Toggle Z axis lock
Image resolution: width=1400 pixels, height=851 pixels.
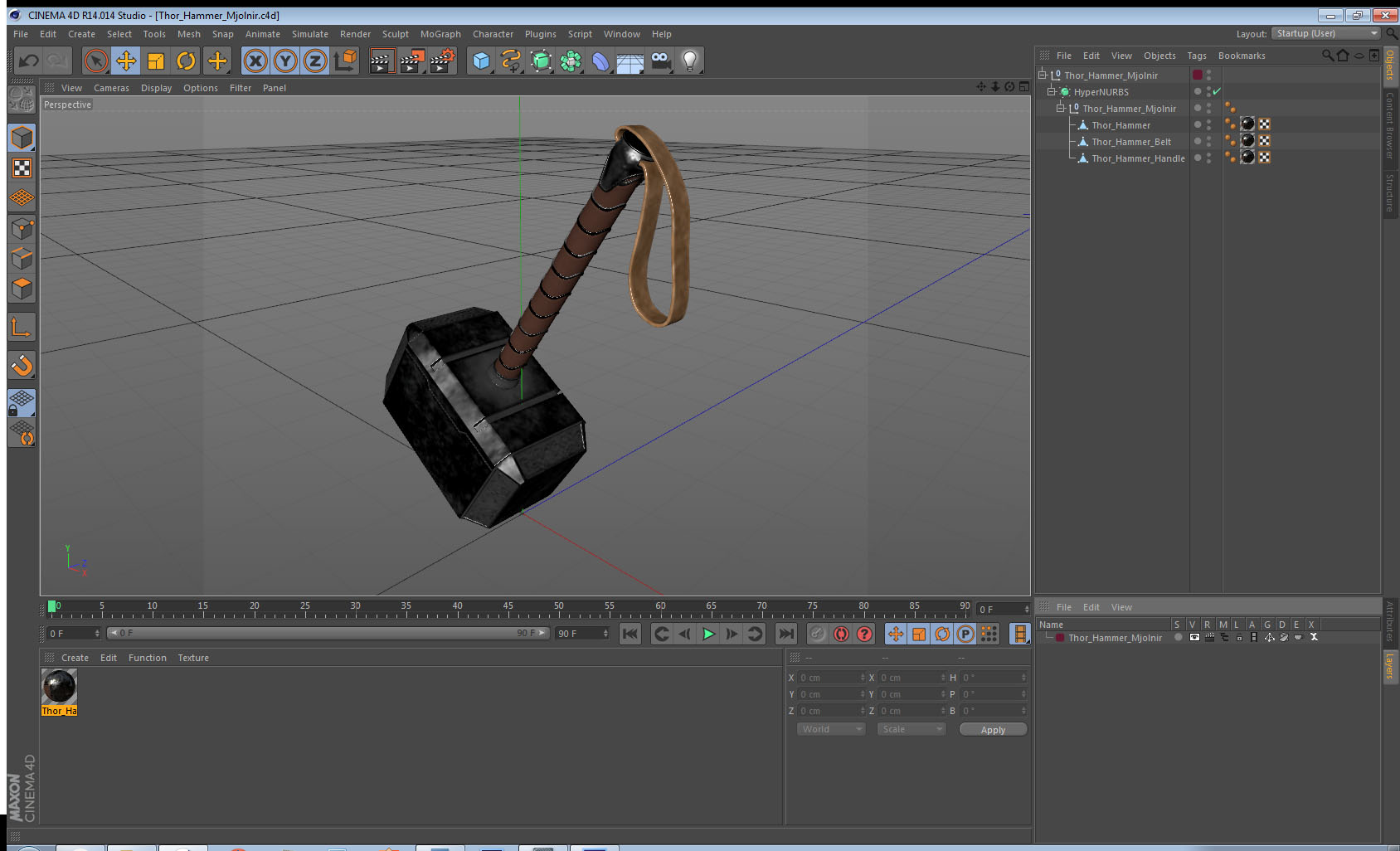pos(315,61)
